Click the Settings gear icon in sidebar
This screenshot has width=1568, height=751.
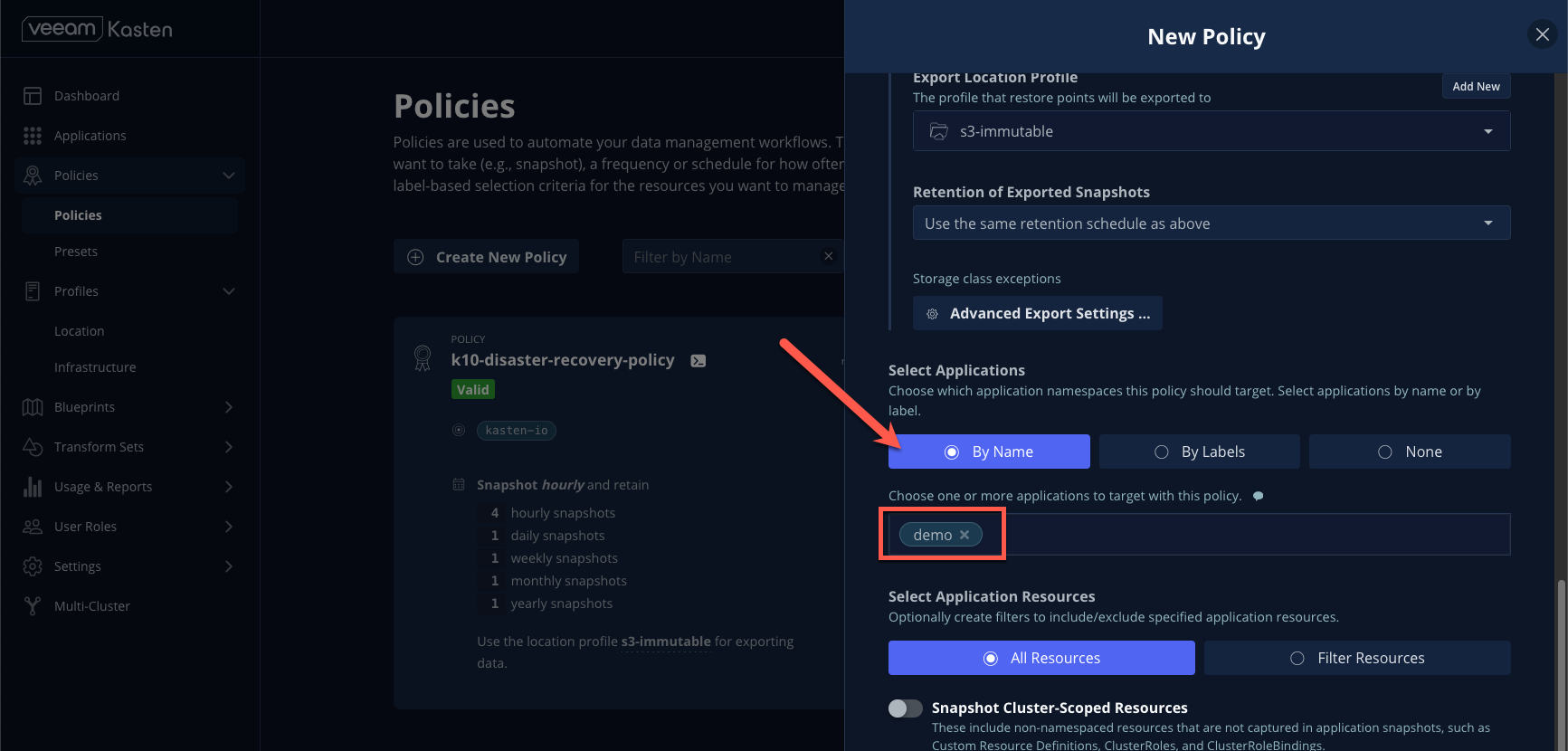coord(33,566)
